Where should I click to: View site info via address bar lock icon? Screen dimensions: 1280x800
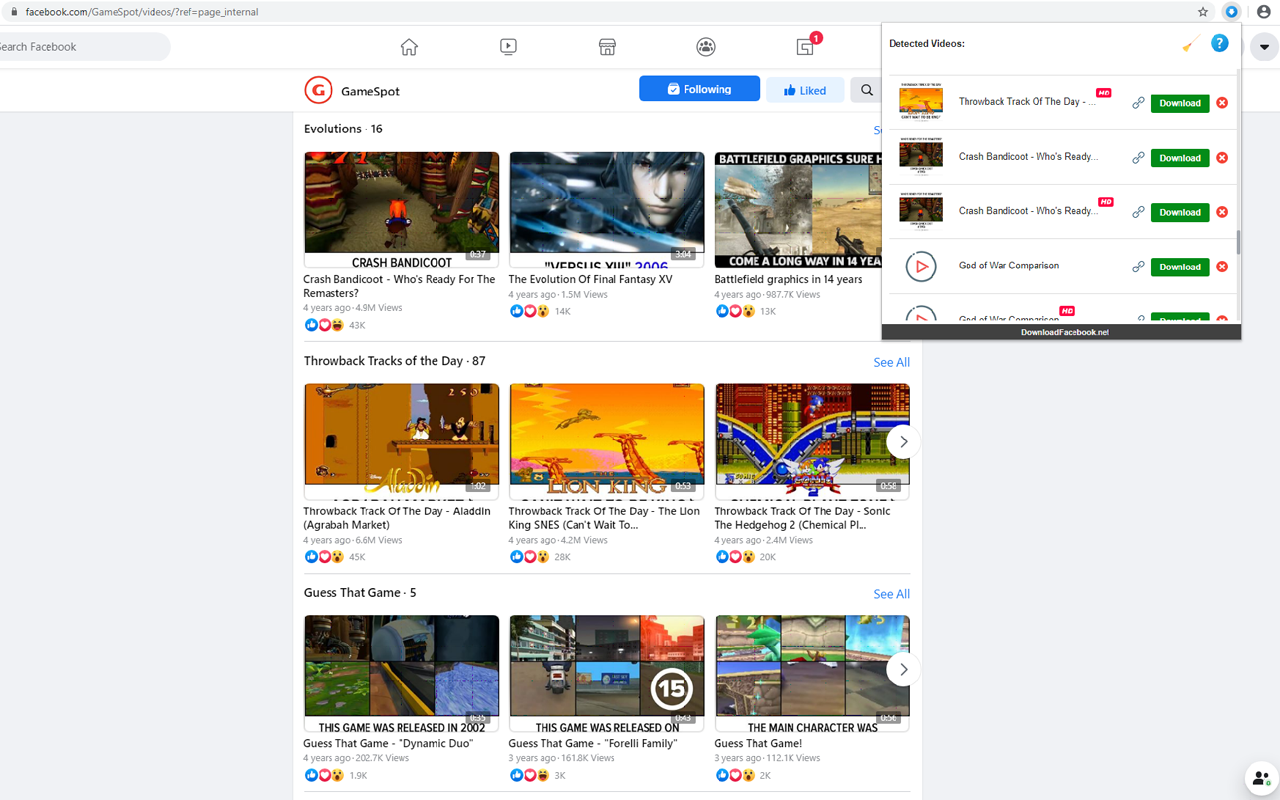point(14,12)
